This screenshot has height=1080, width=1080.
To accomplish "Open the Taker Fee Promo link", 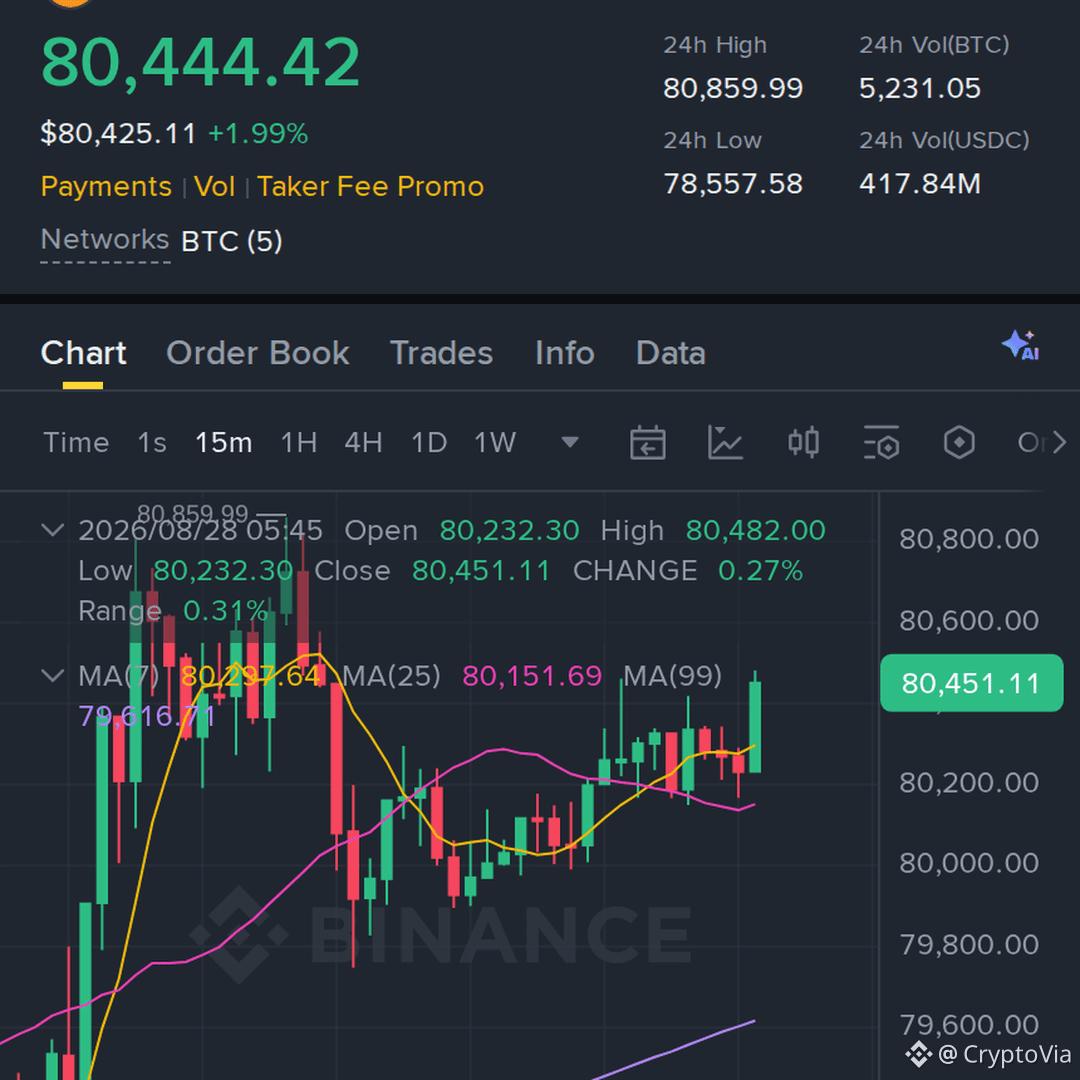I will click(x=371, y=187).
